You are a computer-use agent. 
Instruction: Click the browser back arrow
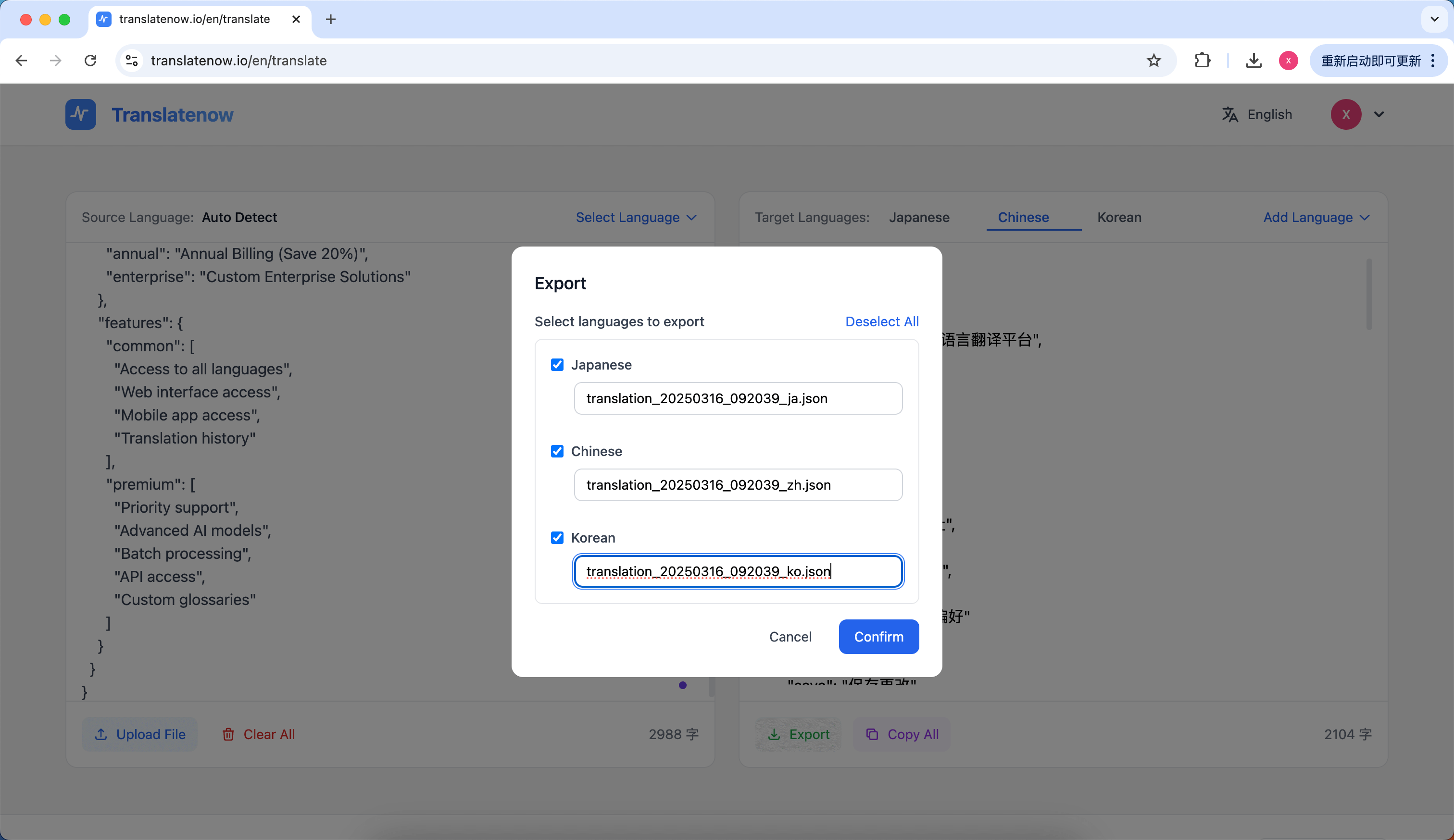(x=21, y=61)
